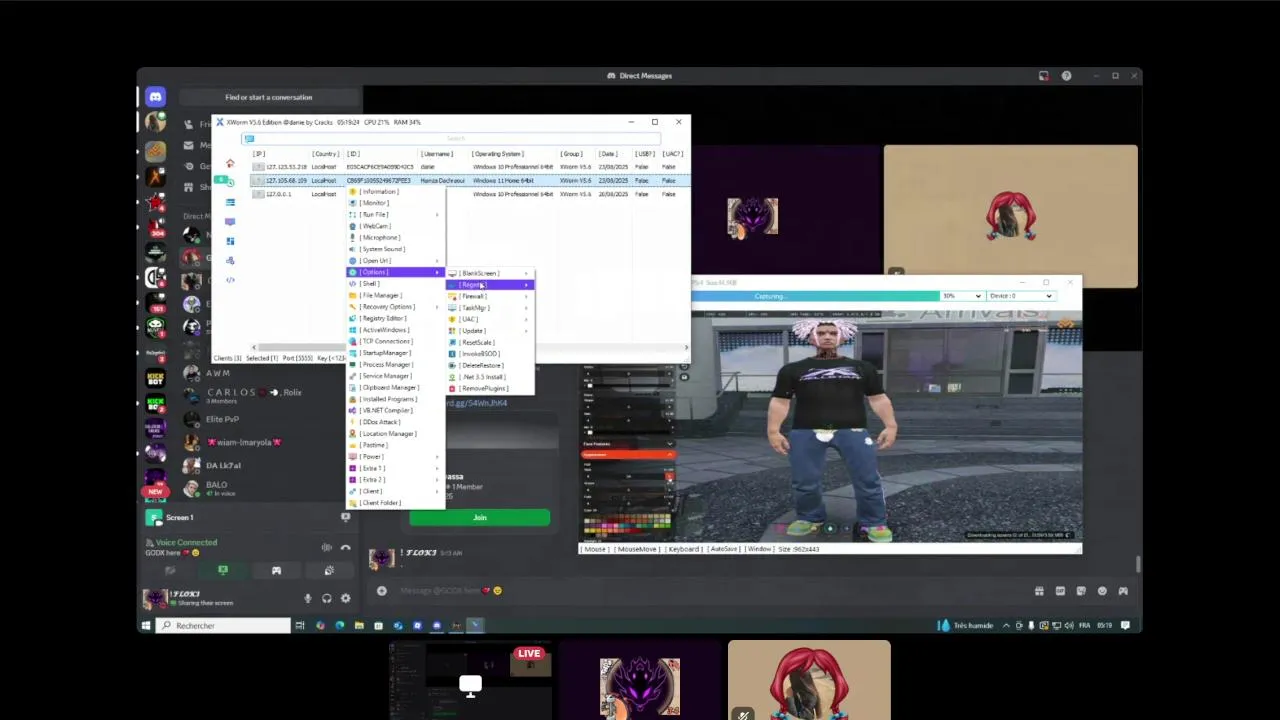Toggle the [AutoSave] option in remote desktop window
Viewport: 1280px width, 720px height.
[725, 549]
